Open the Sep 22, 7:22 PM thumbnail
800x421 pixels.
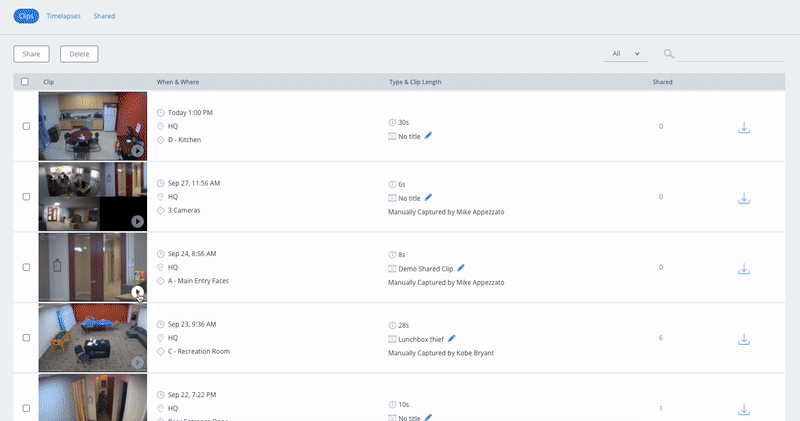(93, 398)
